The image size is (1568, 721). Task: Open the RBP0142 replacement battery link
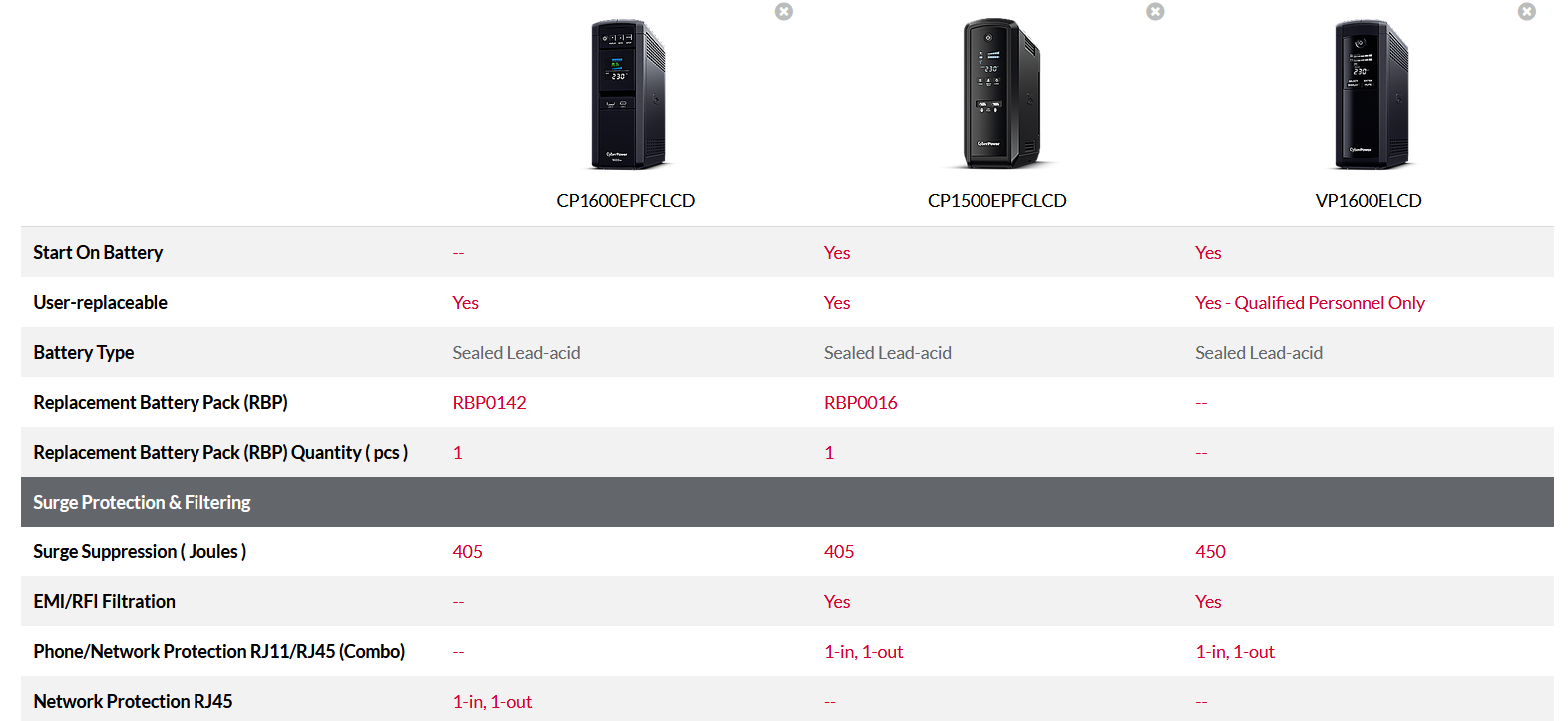[x=489, y=403]
